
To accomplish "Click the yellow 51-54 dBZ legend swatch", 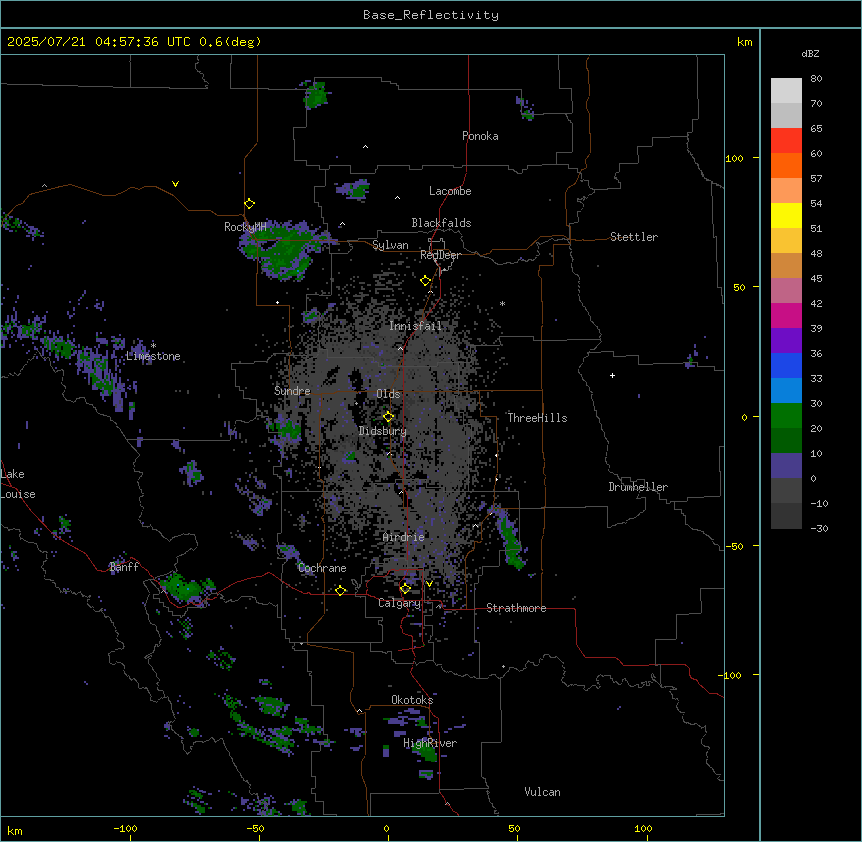I will coord(786,215).
